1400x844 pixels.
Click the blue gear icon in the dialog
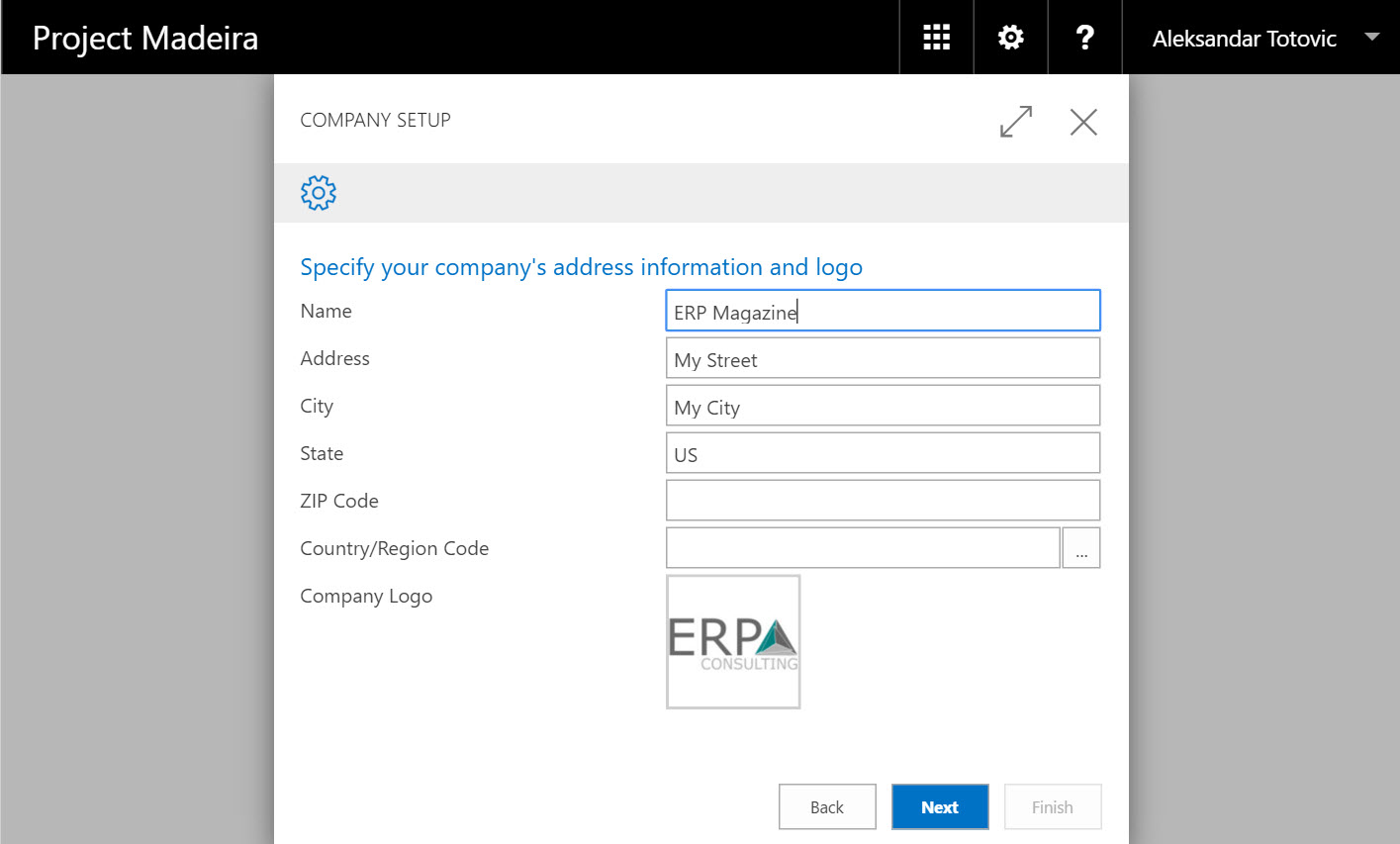coord(319,193)
